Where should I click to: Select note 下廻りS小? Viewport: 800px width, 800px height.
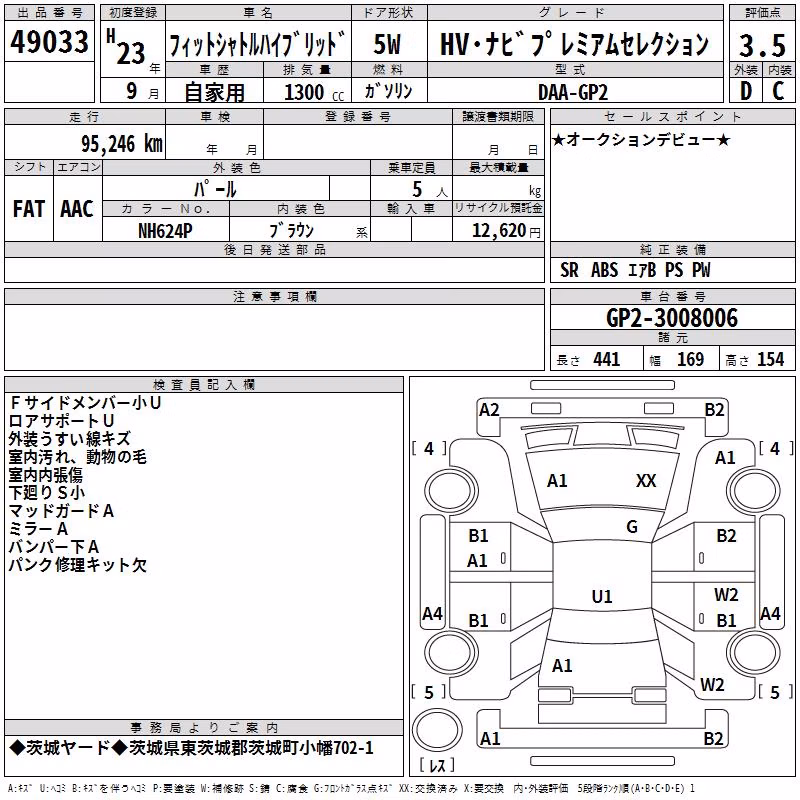(47, 493)
